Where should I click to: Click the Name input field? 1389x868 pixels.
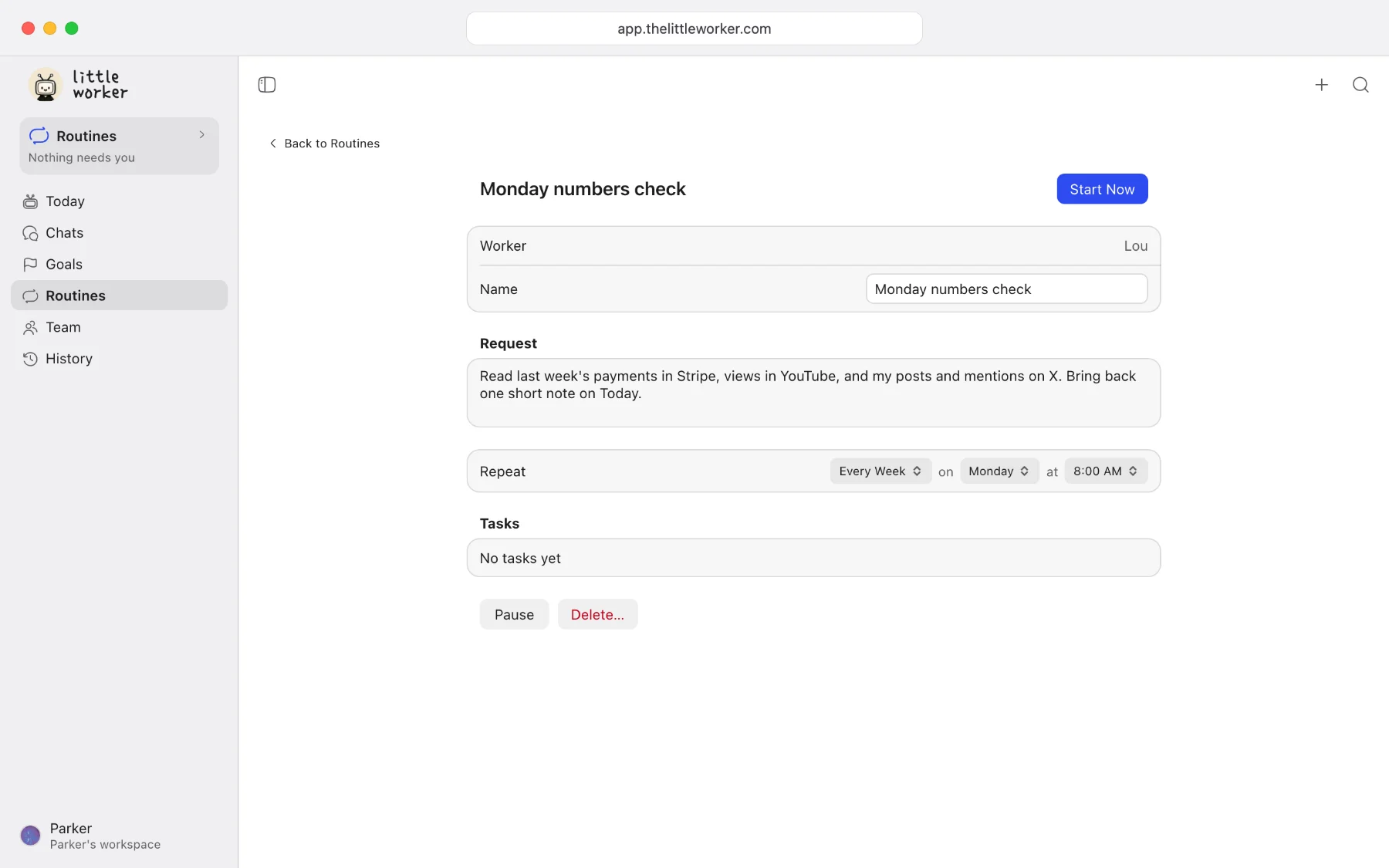(1006, 289)
